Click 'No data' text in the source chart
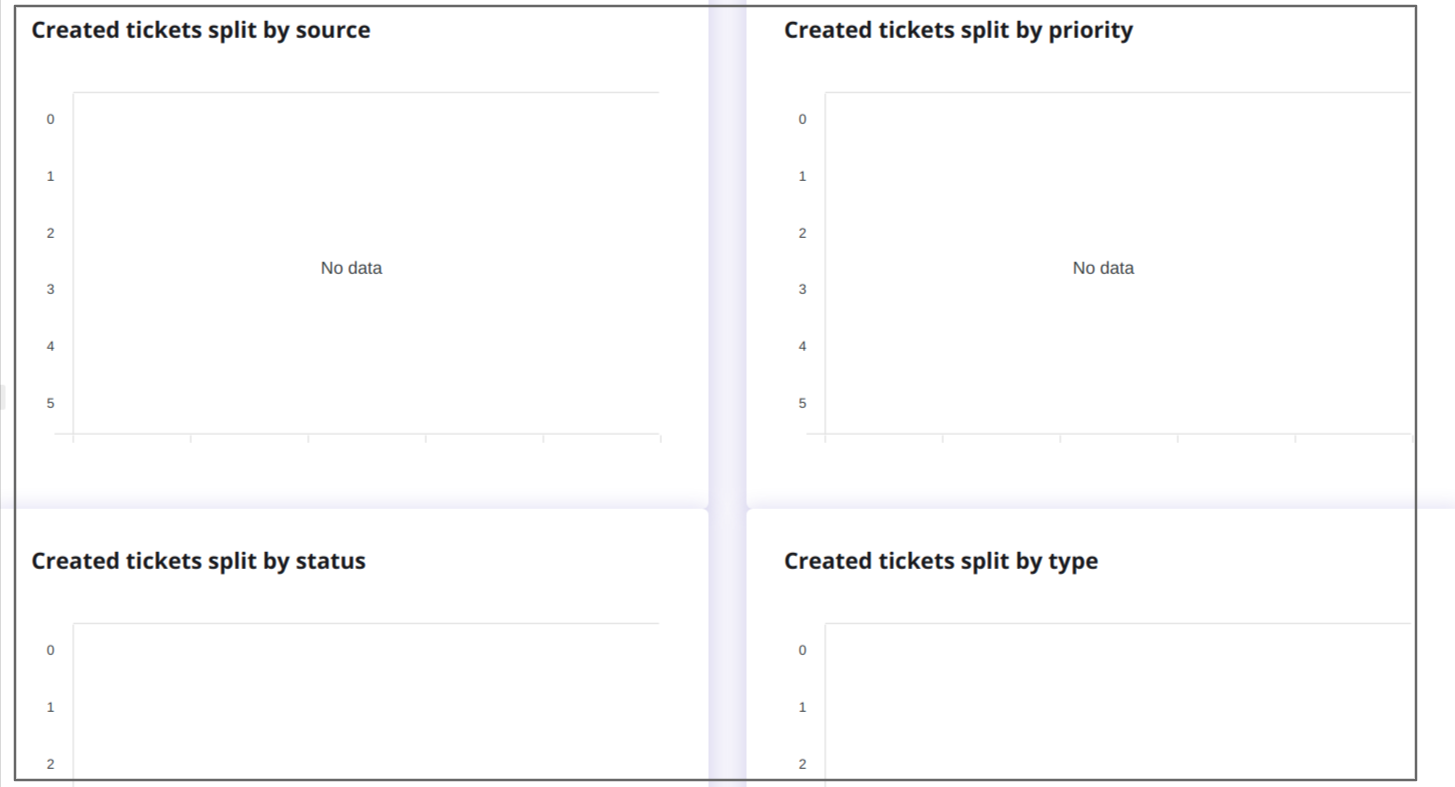 click(x=349, y=268)
